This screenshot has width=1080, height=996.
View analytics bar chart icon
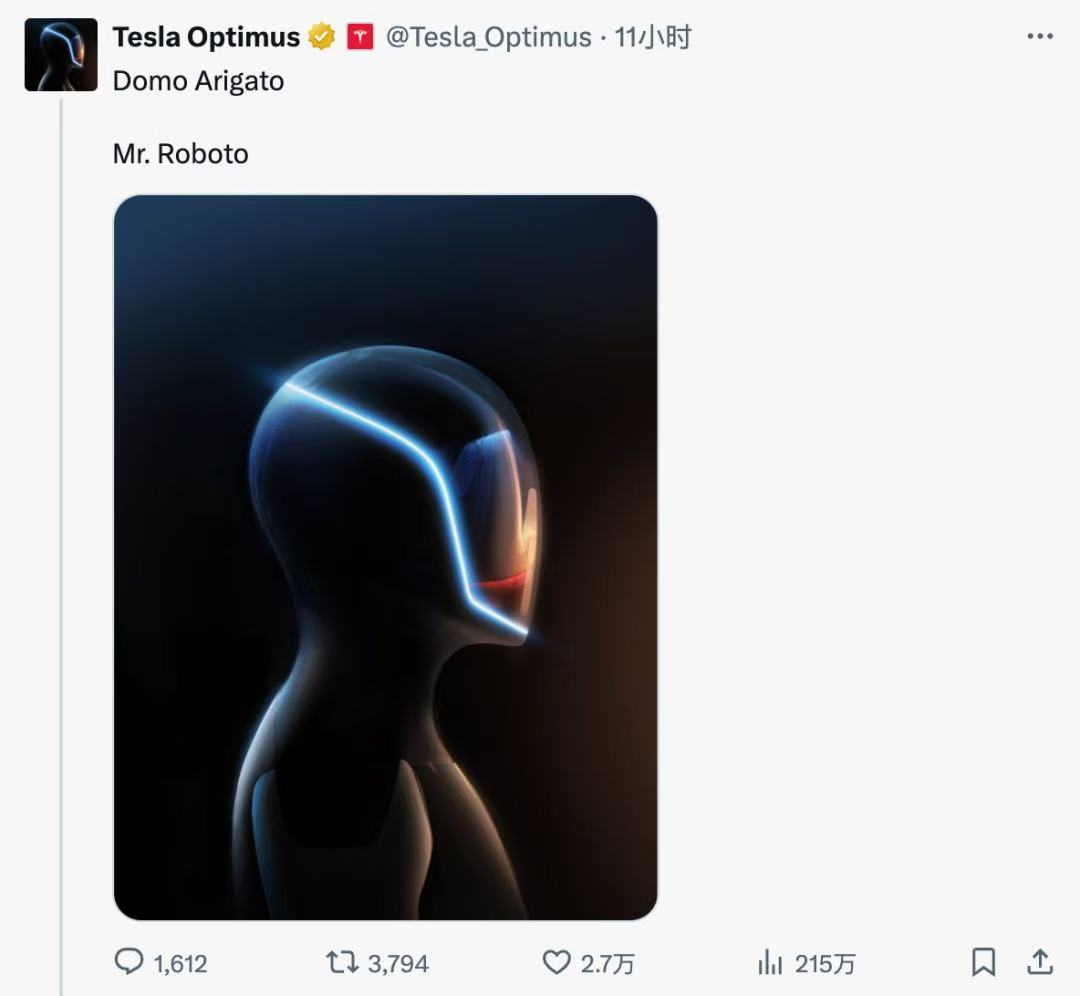click(x=770, y=962)
